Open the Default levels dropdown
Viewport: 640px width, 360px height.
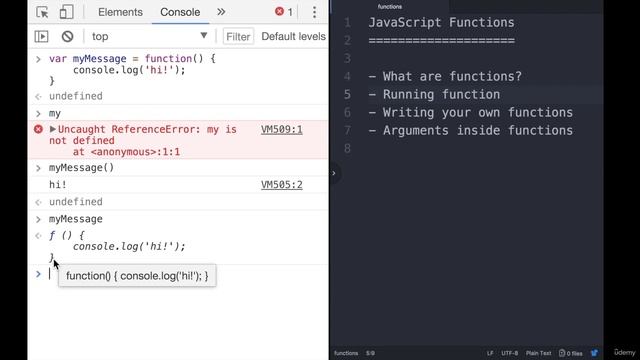(x=293, y=36)
